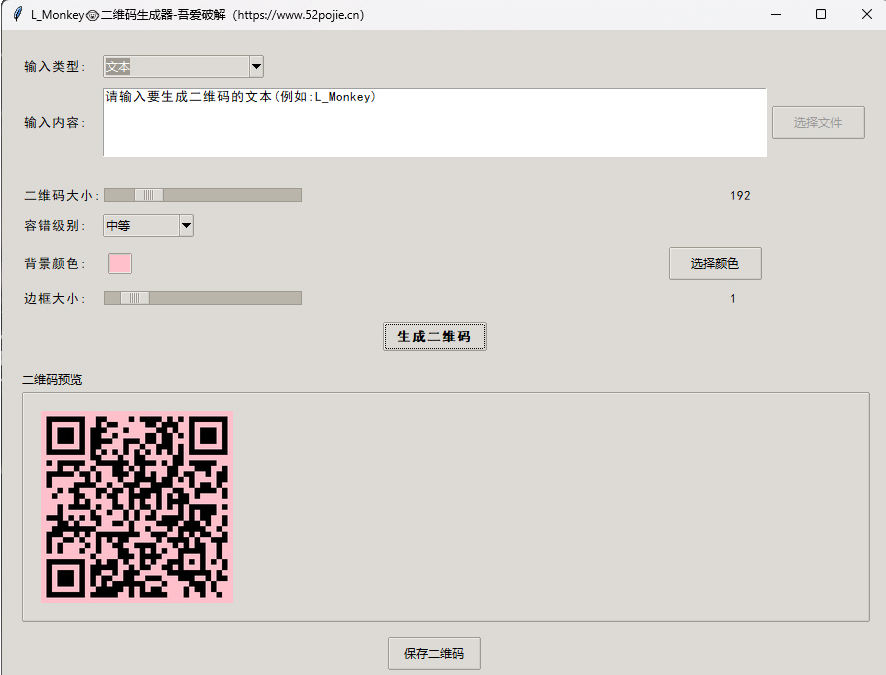
Task: Click the 边框大小 label
Action: pyautogui.click(x=55, y=299)
